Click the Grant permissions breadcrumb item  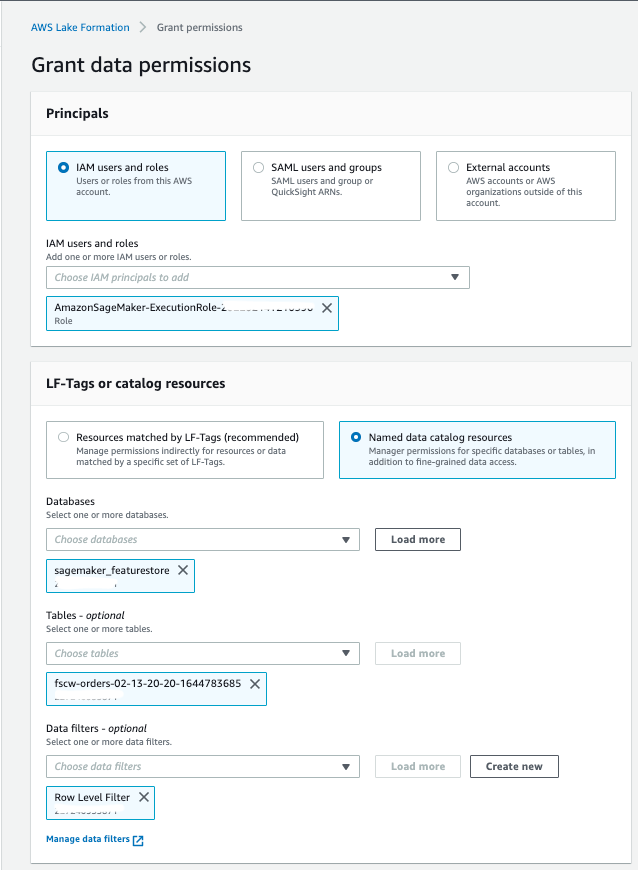point(199,27)
